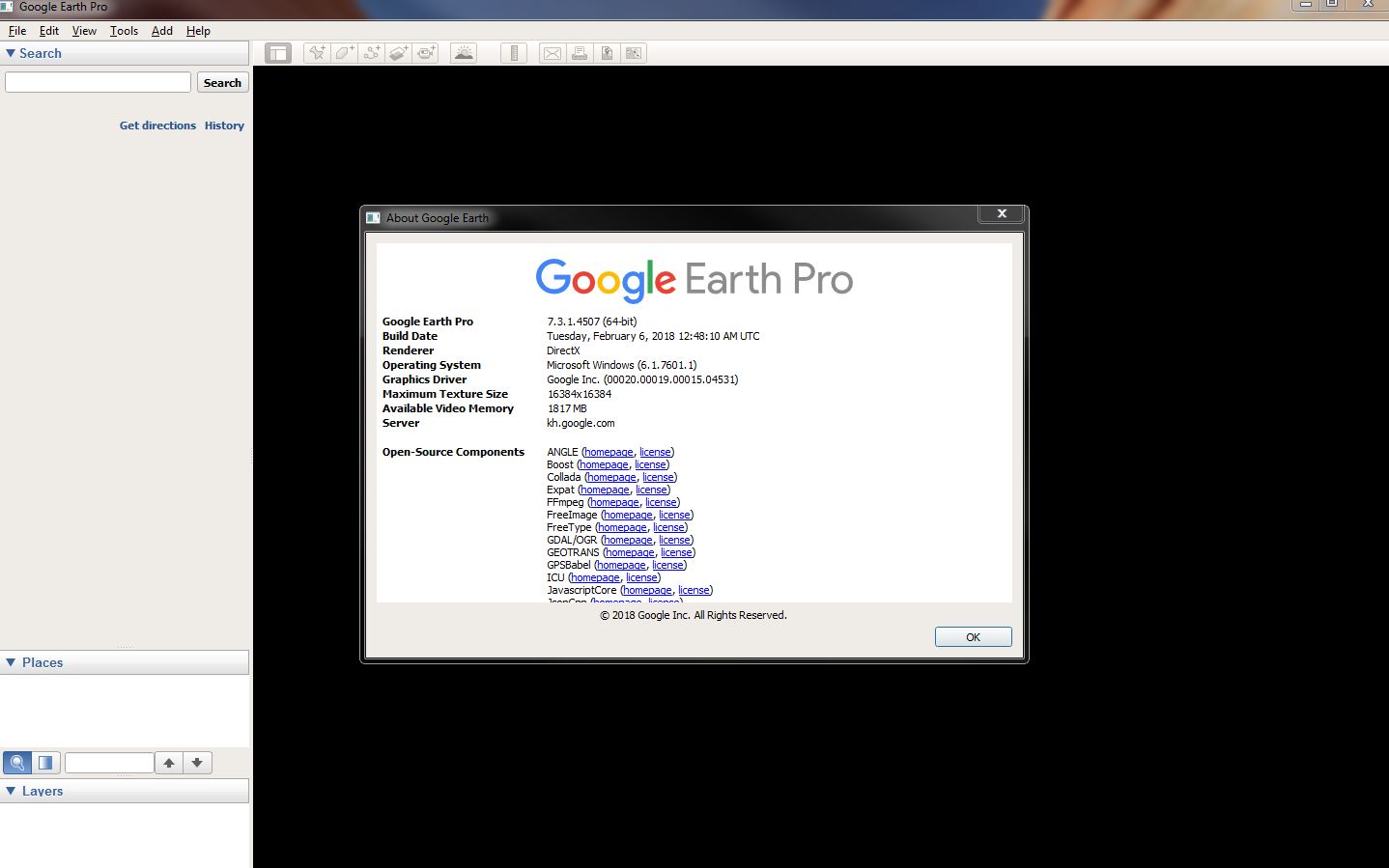
Task: Open the View menu
Action: 84,31
